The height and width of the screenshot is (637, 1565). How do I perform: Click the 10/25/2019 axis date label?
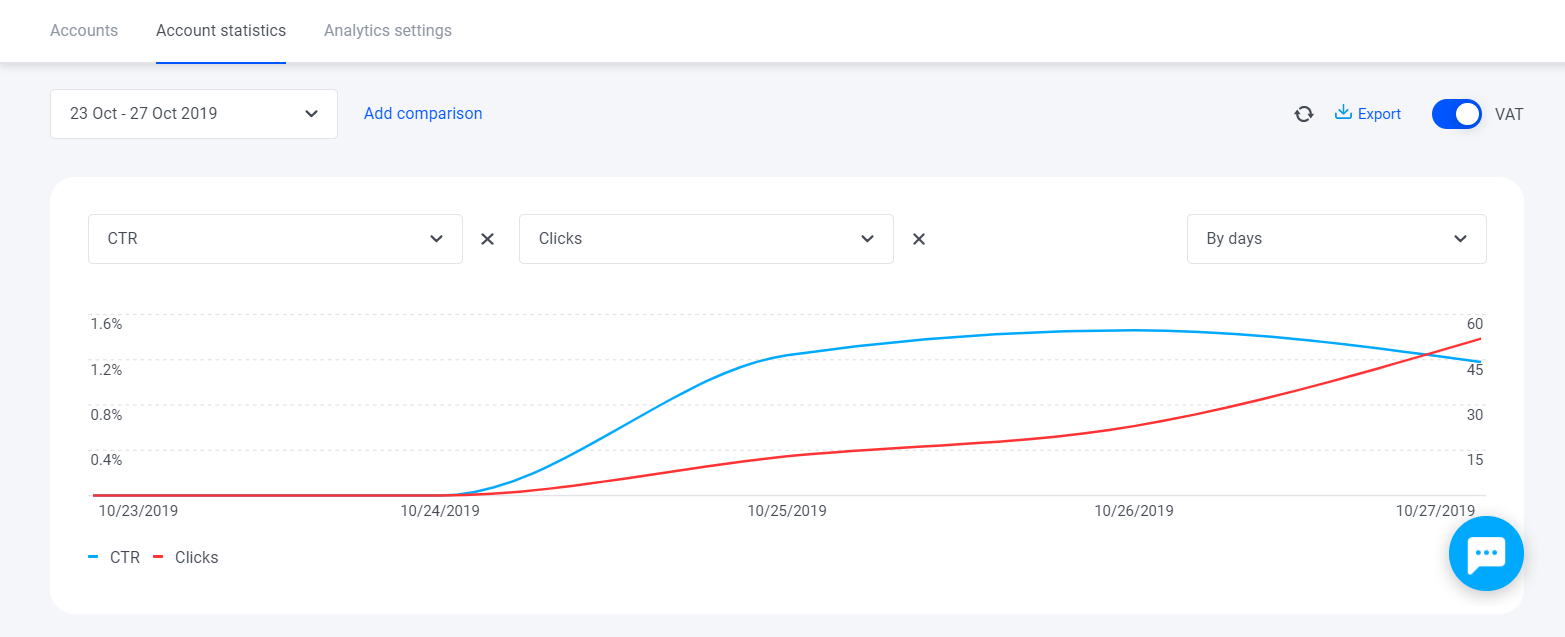pyautogui.click(x=787, y=511)
